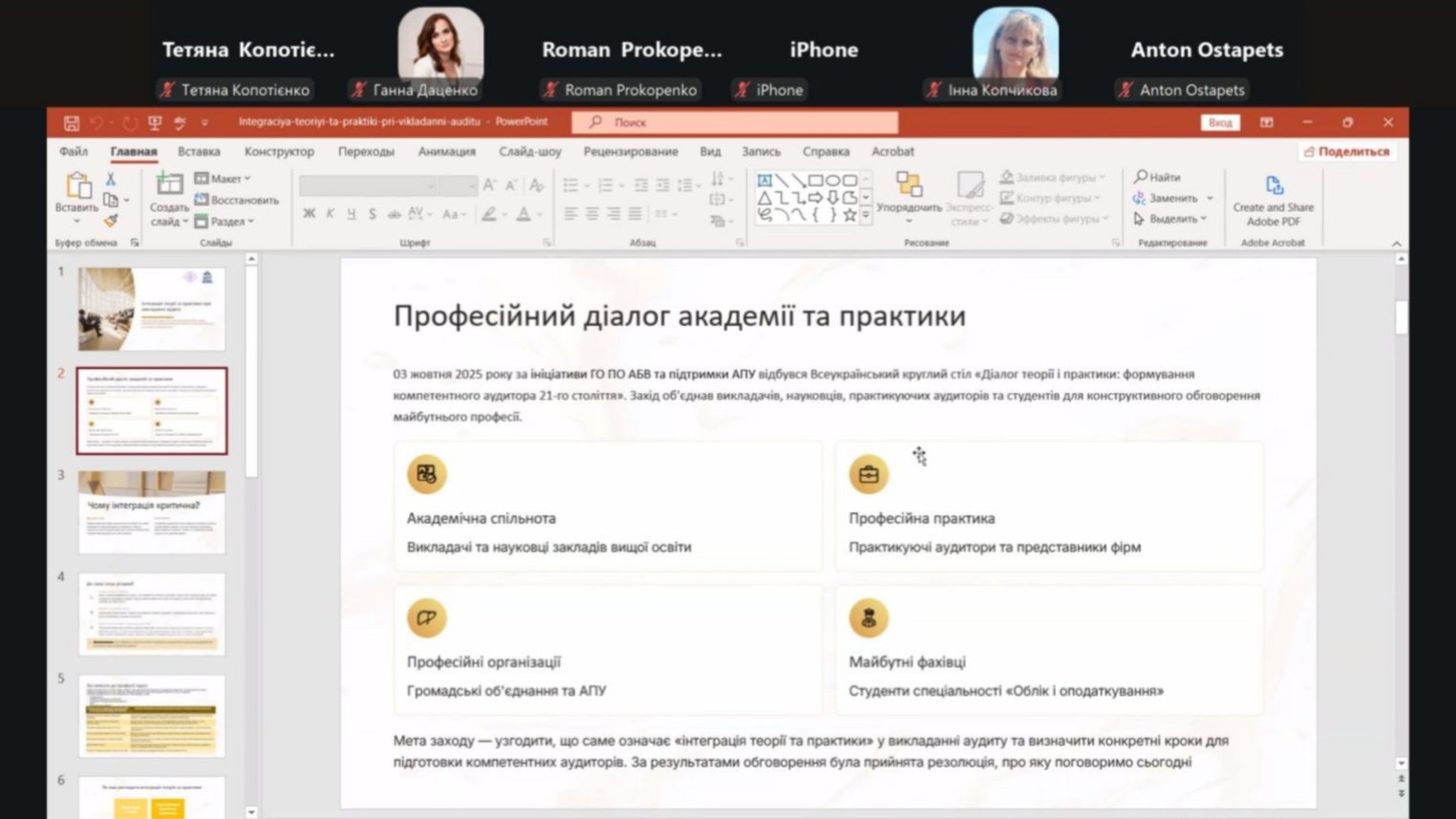
Task: Activate the Format Painter brush icon
Action: tap(111, 221)
